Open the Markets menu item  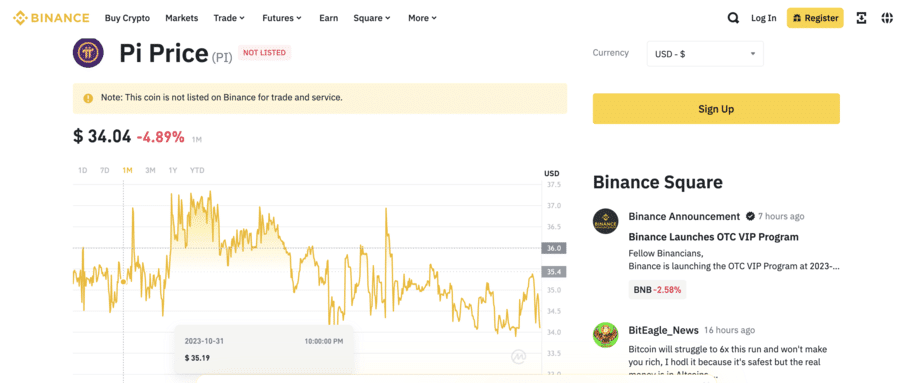pos(181,18)
